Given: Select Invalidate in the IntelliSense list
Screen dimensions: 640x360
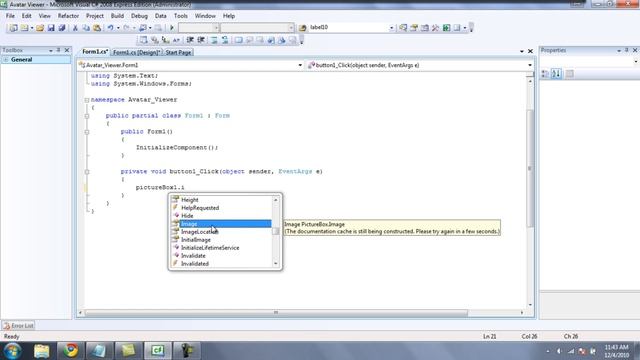Looking at the screenshot, I should pyautogui.click(x=221, y=256).
